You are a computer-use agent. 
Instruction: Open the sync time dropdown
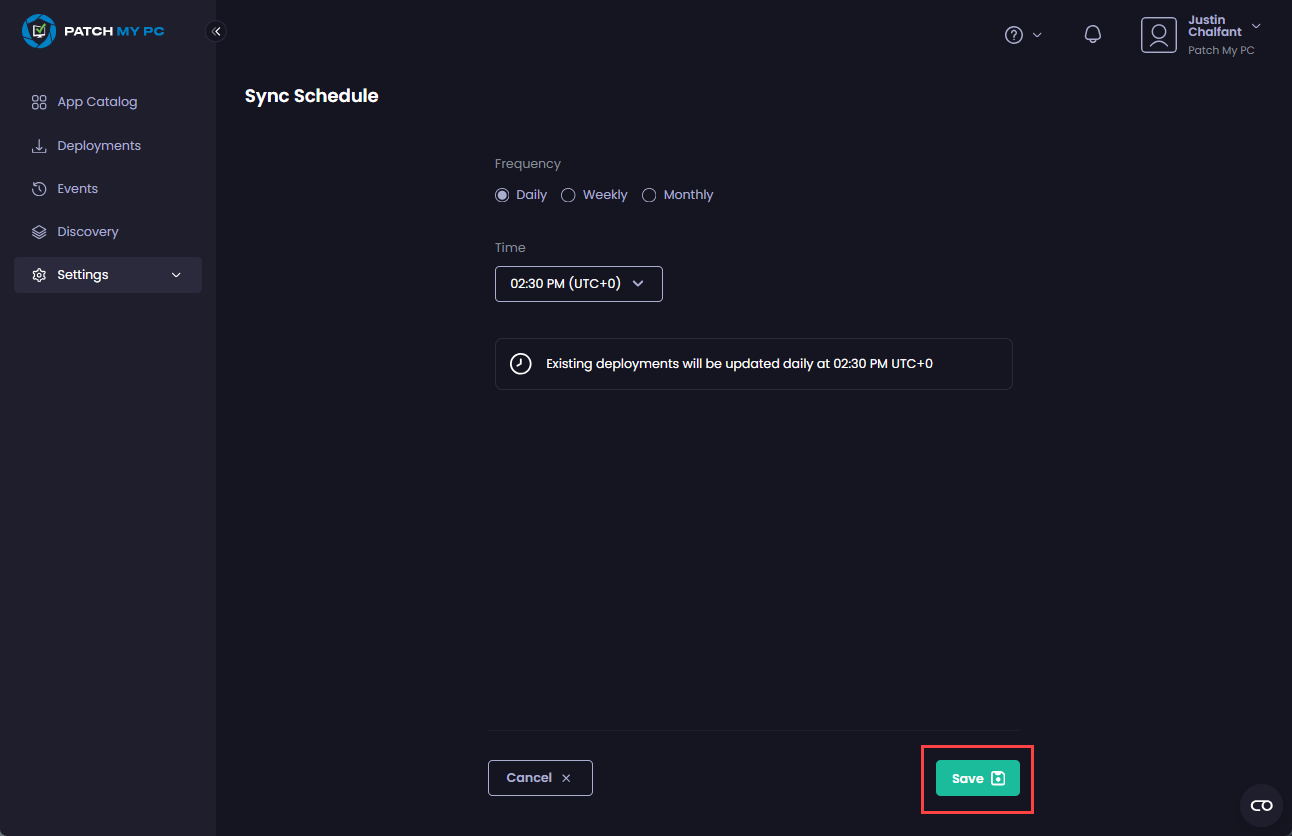pyautogui.click(x=578, y=283)
